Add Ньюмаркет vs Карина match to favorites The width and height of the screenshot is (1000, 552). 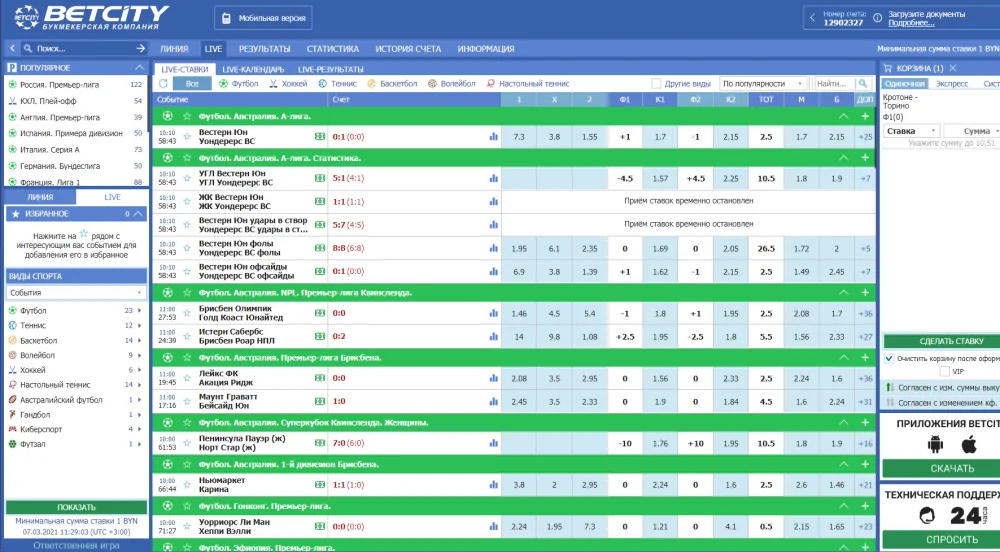(x=187, y=485)
